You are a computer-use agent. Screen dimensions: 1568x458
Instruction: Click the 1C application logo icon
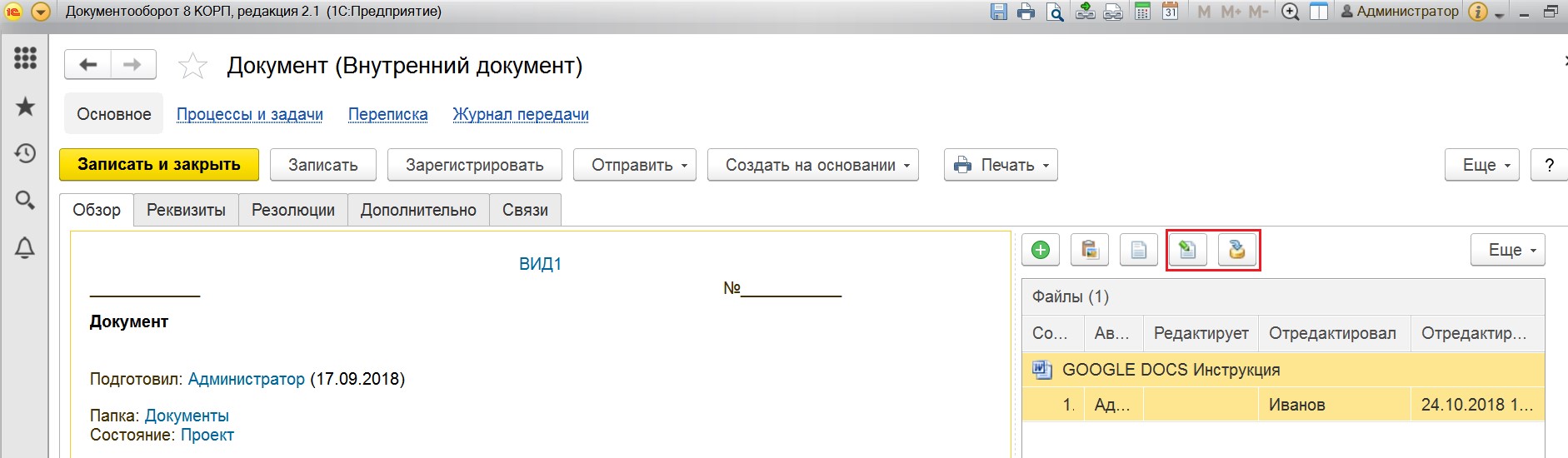click(x=13, y=12)
